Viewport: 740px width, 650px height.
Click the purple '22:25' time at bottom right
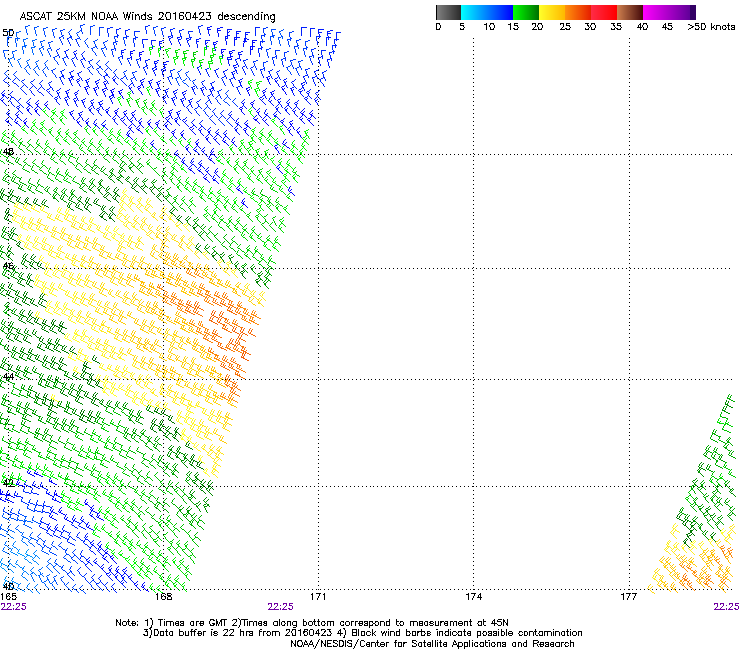click(x=726, y=607)
